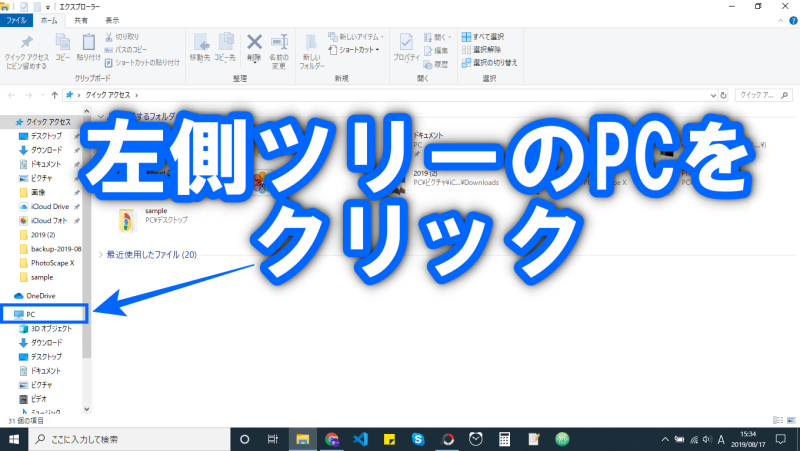Open the shortcut (ショートカット) dropdown in ribbon
800x451 pixels.
pos(356,49)
